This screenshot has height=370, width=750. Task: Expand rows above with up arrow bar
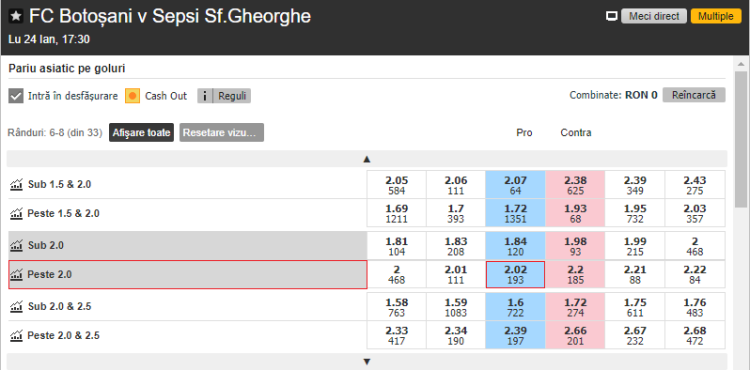pos(367,159)
